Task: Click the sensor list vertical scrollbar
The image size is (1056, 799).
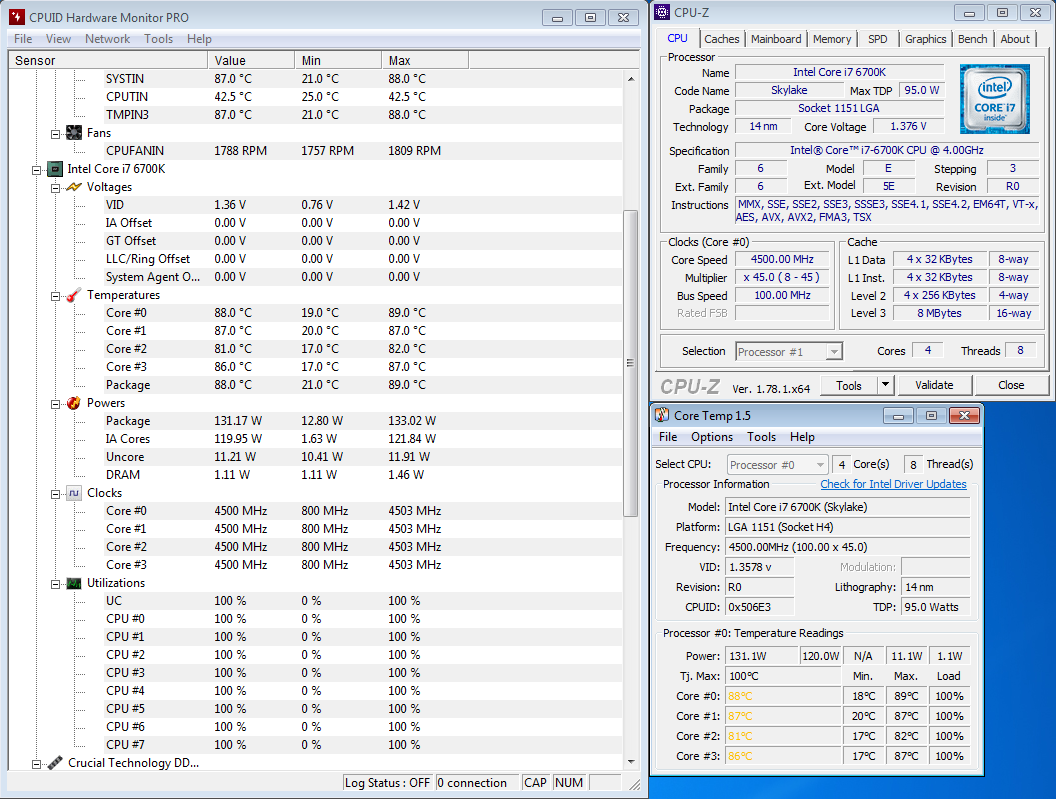Action: [x=630, y=364]
